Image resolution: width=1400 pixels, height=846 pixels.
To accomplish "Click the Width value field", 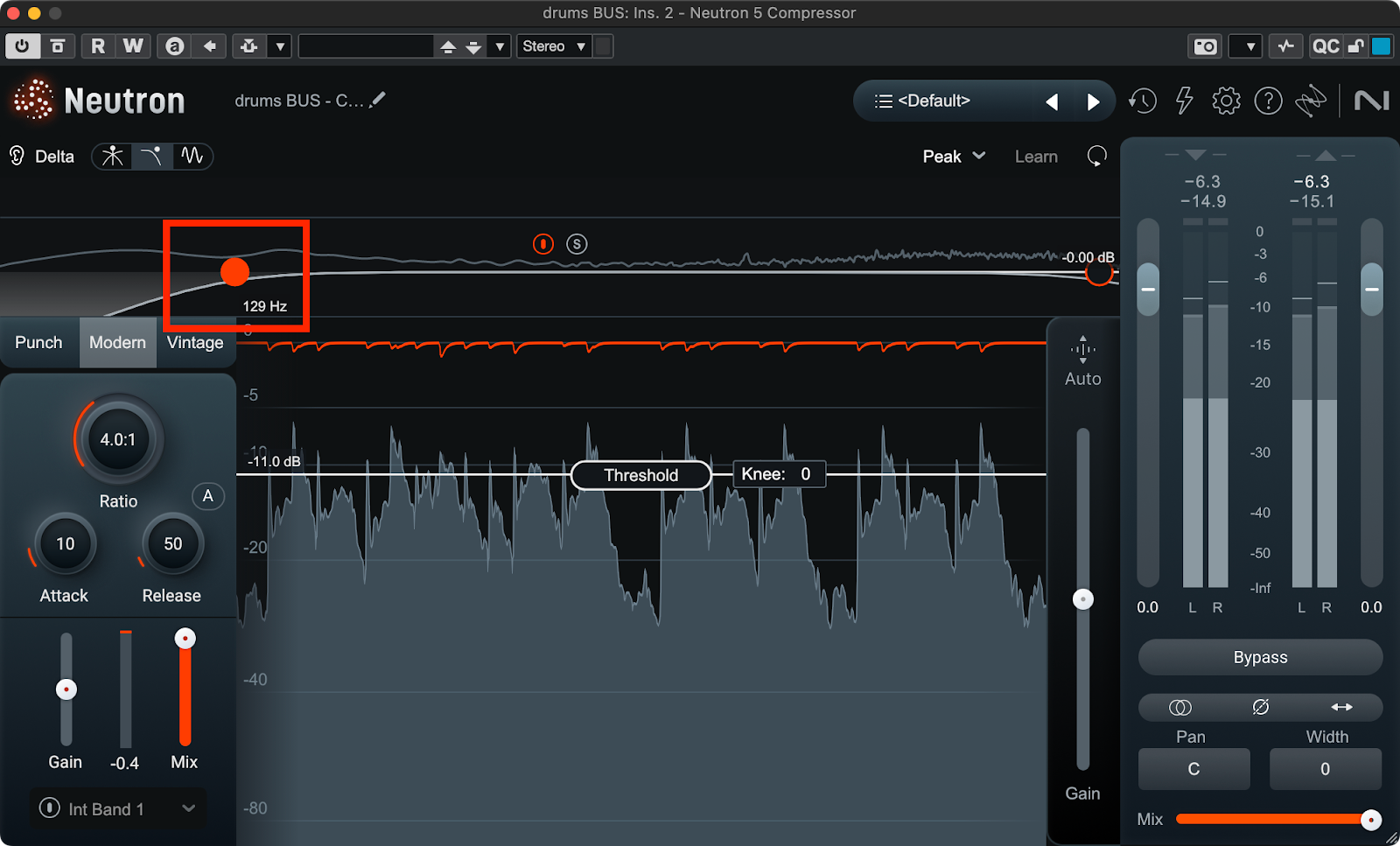I will pos(1325,769).
